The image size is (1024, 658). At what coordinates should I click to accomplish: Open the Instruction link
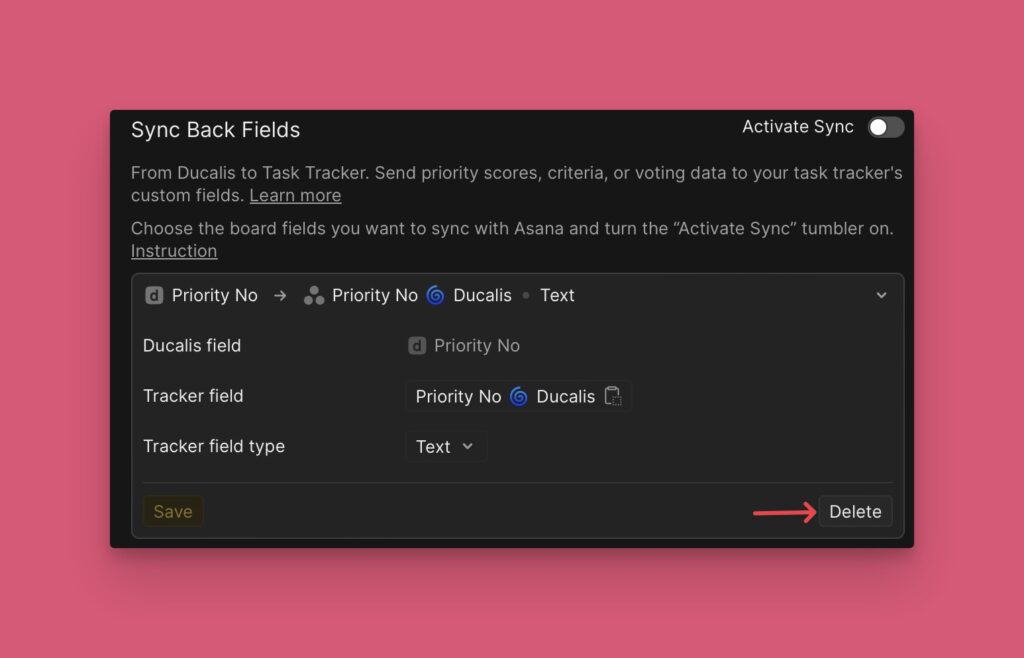point(174,250)
